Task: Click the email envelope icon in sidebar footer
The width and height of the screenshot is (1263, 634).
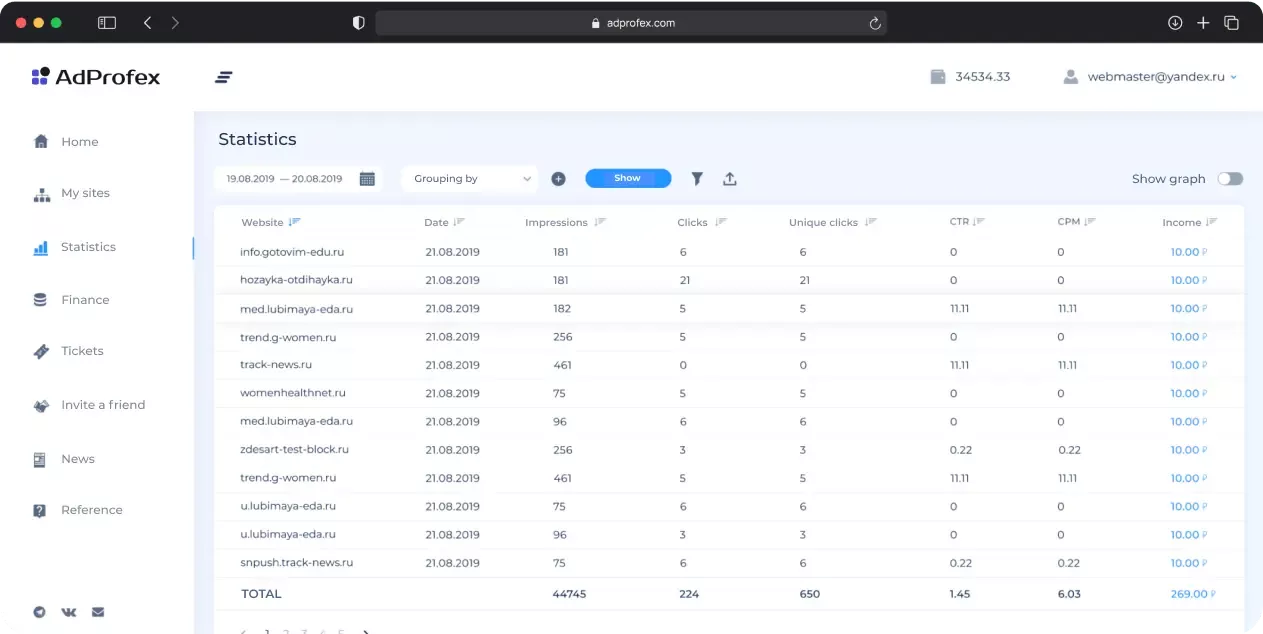Action: (x=98, y=612)
